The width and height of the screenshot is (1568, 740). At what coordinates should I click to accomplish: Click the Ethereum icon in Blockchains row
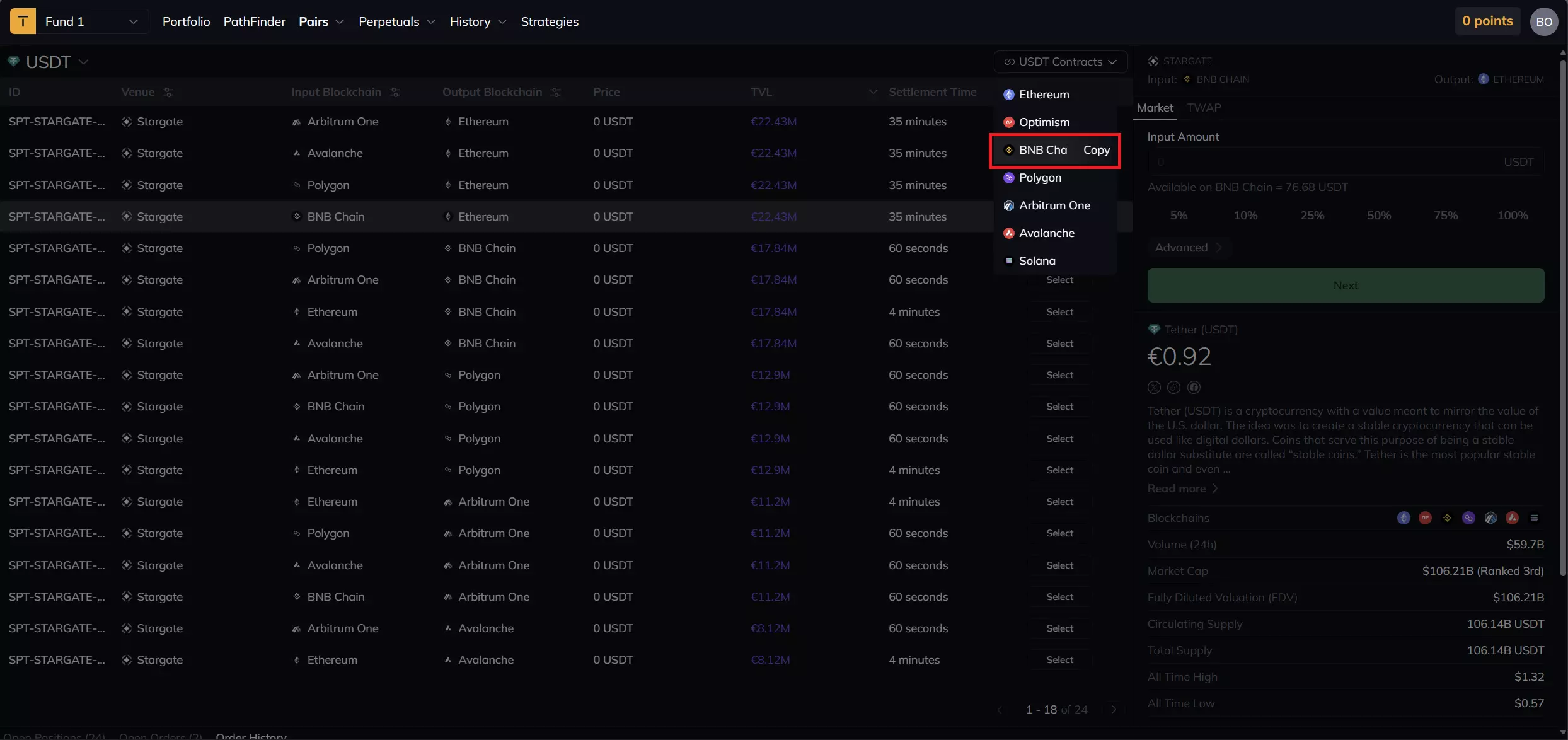point(1404,518)
